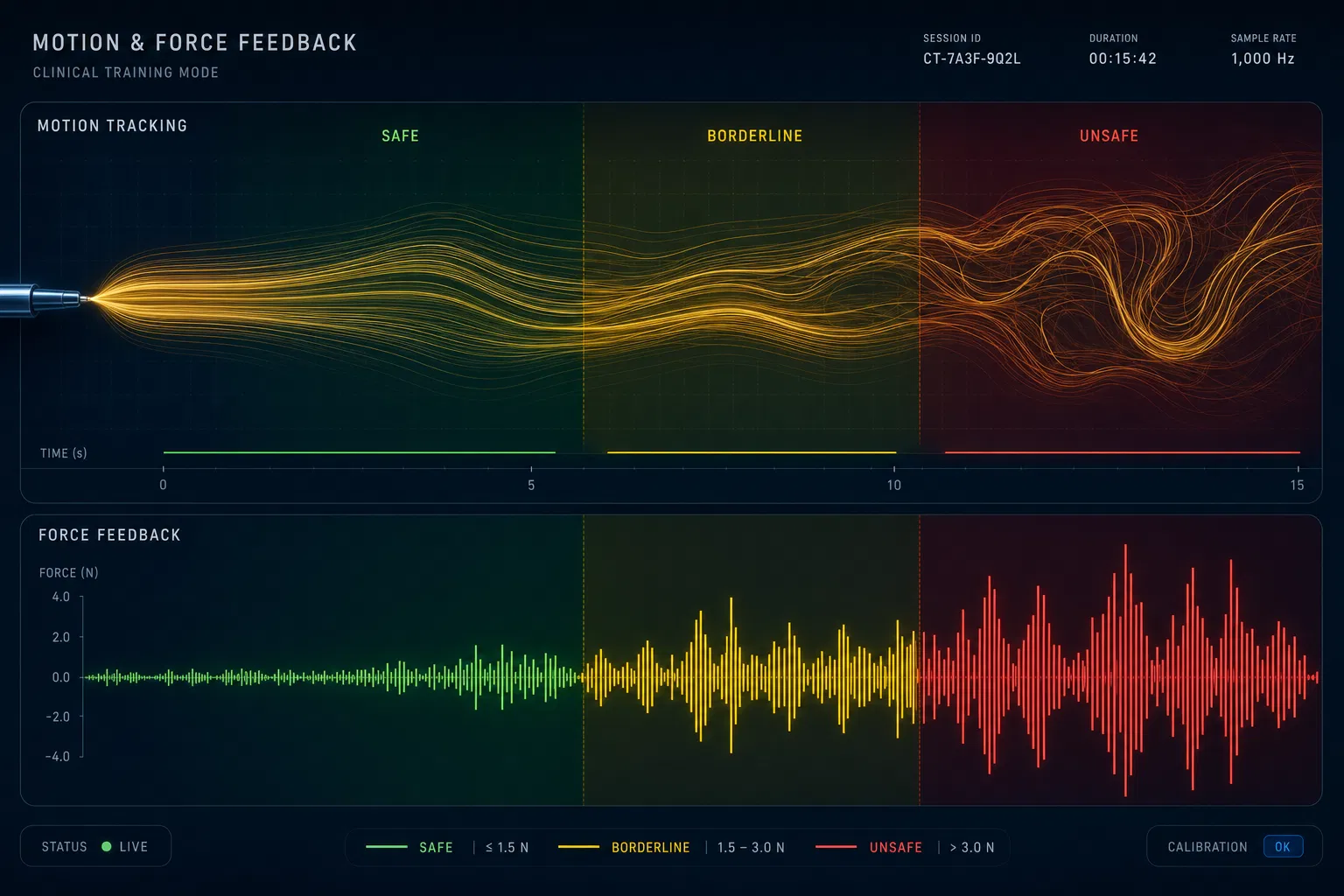The height and width of the screenshot is (896, 1344).
Task: Expand the MOTION TRACKING panel header
Action: [x=113, y=125]
